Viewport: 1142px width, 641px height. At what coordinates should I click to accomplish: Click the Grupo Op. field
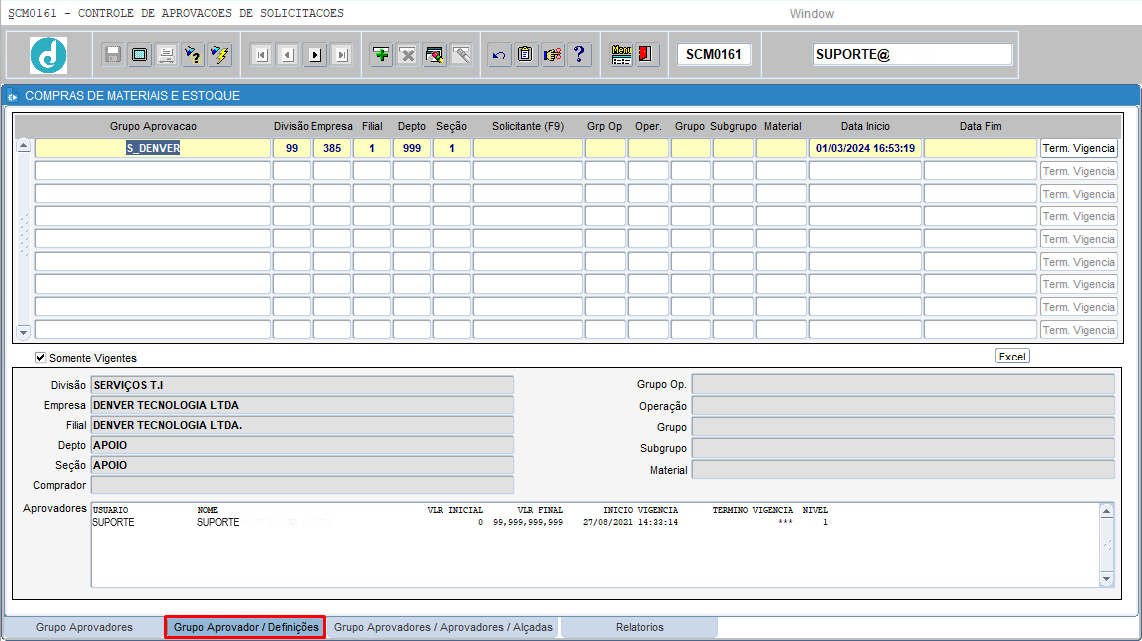903,385
